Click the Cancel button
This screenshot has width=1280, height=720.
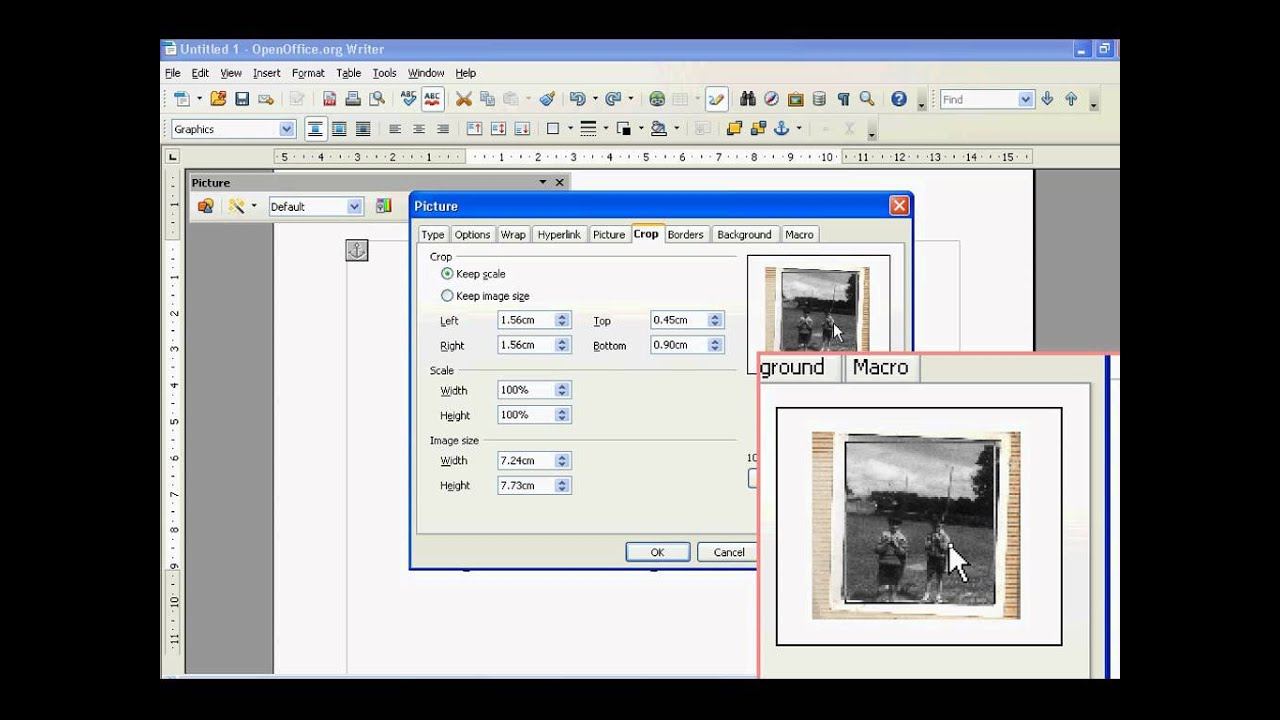[x=729, y=552]
